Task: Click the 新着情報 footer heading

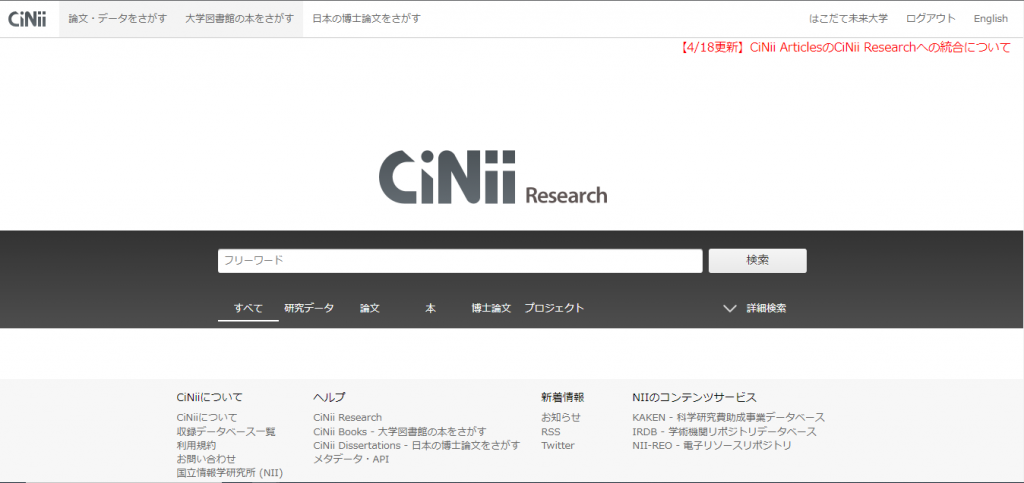Action: tap(562, 397)
